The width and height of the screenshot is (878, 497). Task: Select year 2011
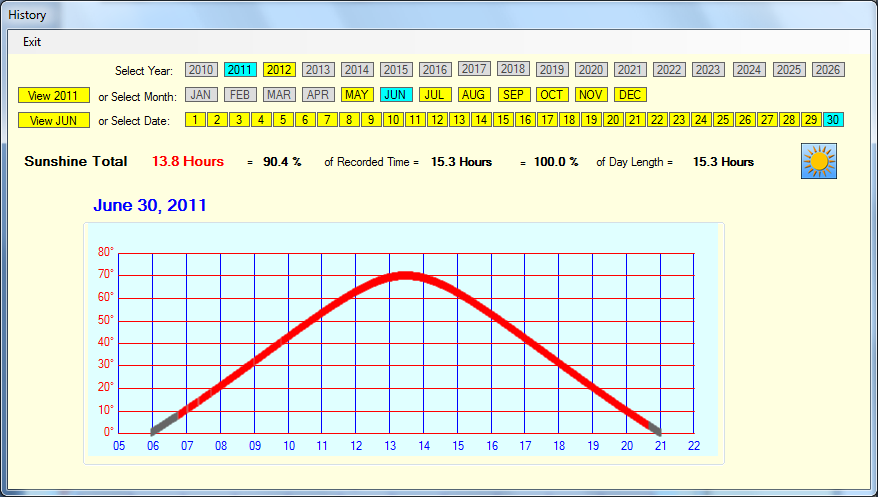pyautogui.click(x=240, y=69)
